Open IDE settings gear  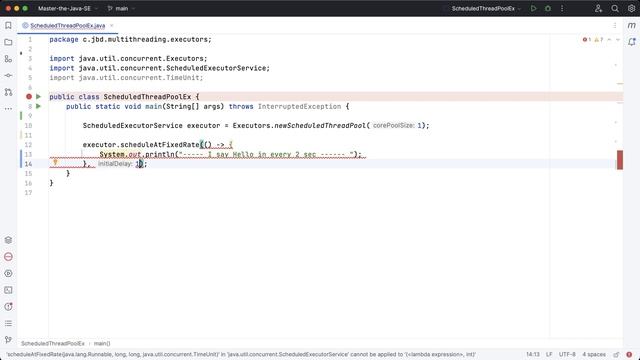tap(631, 8)
